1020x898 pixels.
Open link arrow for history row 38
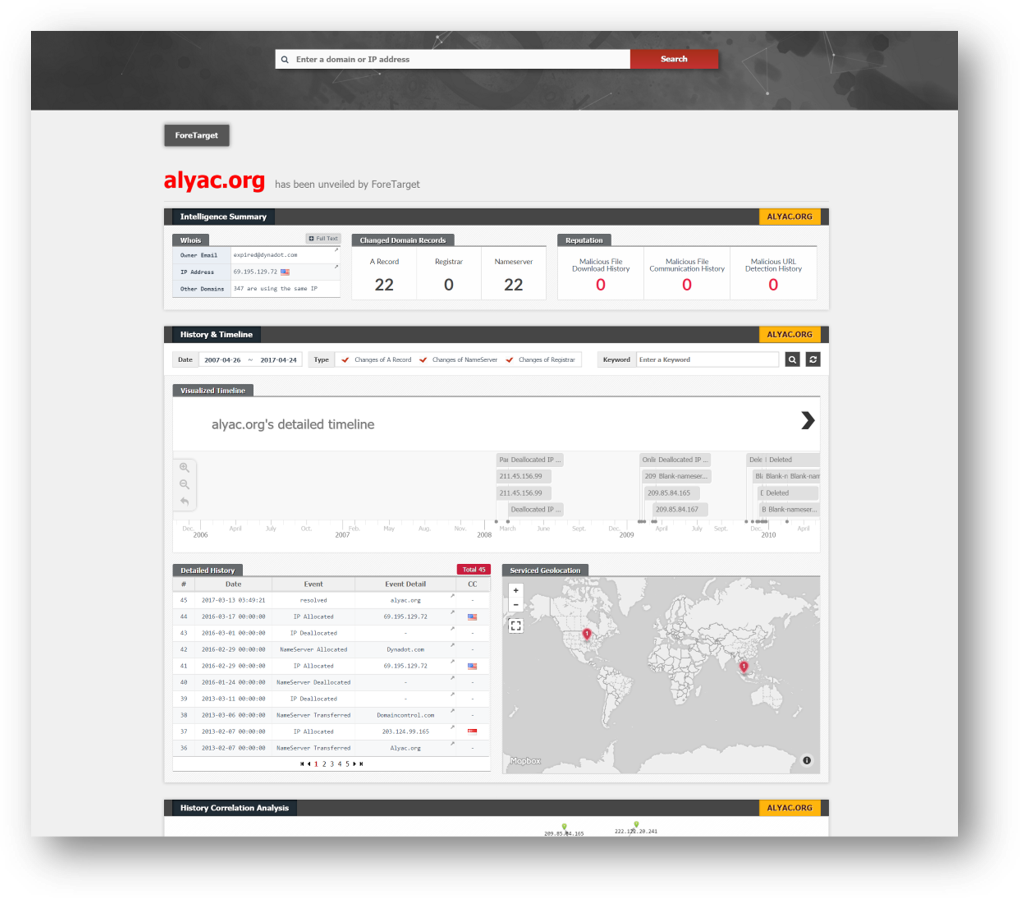pyautogui.click(x=453, y=711)
